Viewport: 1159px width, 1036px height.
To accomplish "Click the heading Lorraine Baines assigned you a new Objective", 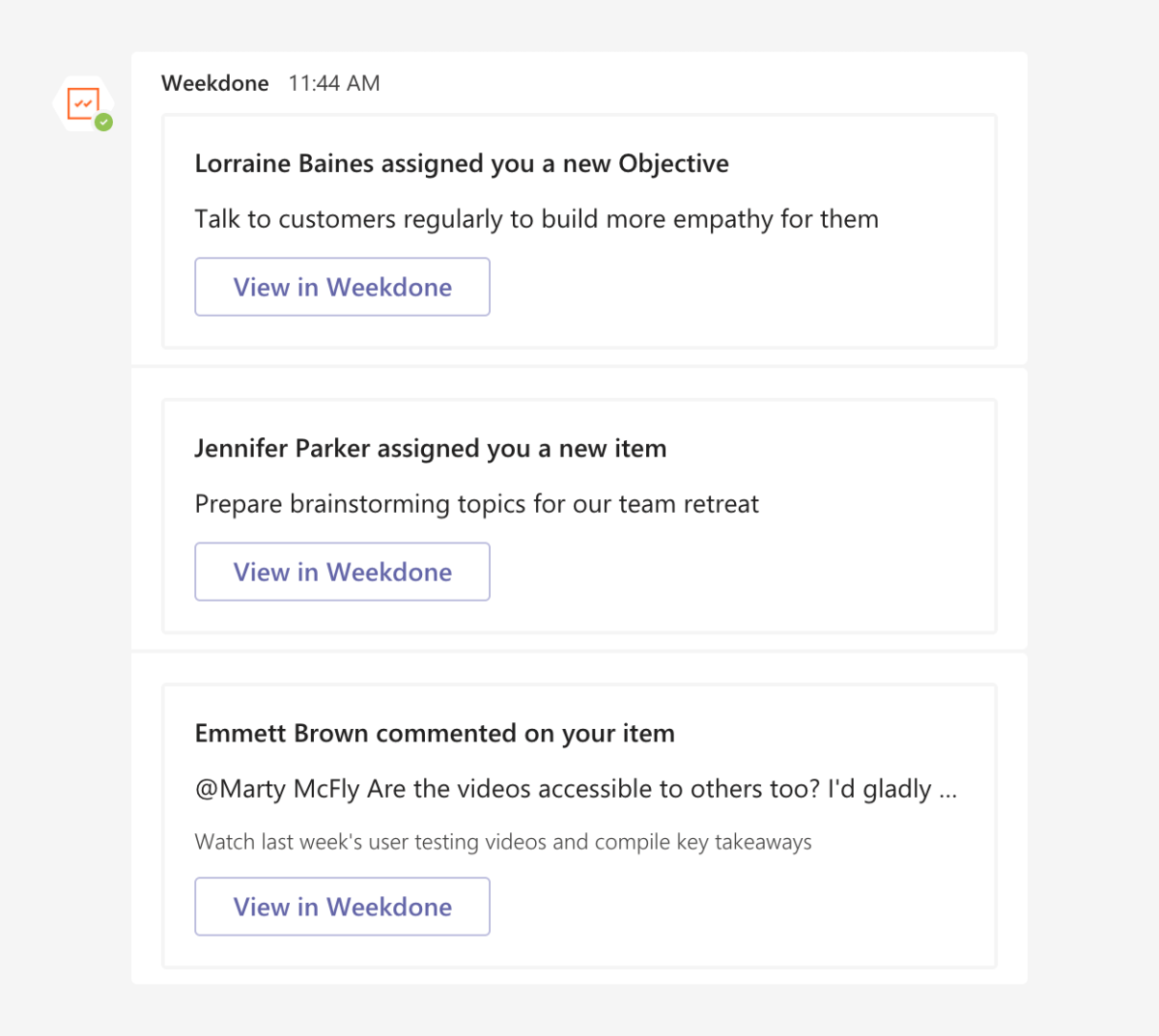I will 462,163.
